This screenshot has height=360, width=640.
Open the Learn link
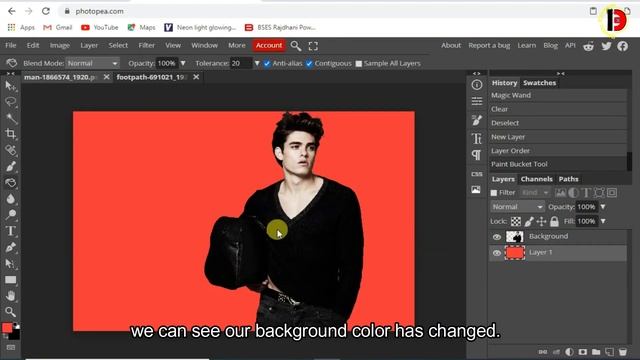(527, 45)
